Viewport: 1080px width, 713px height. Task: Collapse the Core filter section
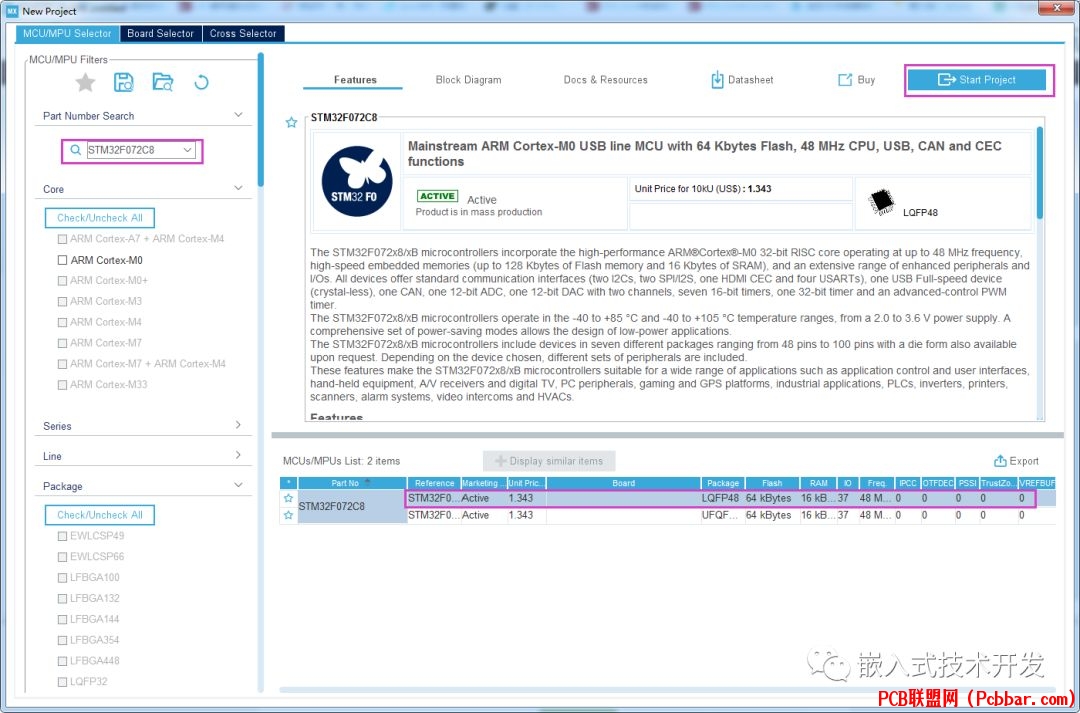point(238,188)
